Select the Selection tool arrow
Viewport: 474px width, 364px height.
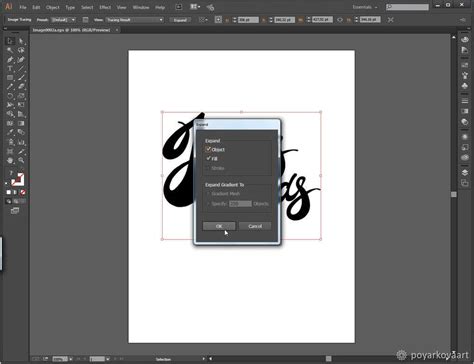tap(10, 41)
